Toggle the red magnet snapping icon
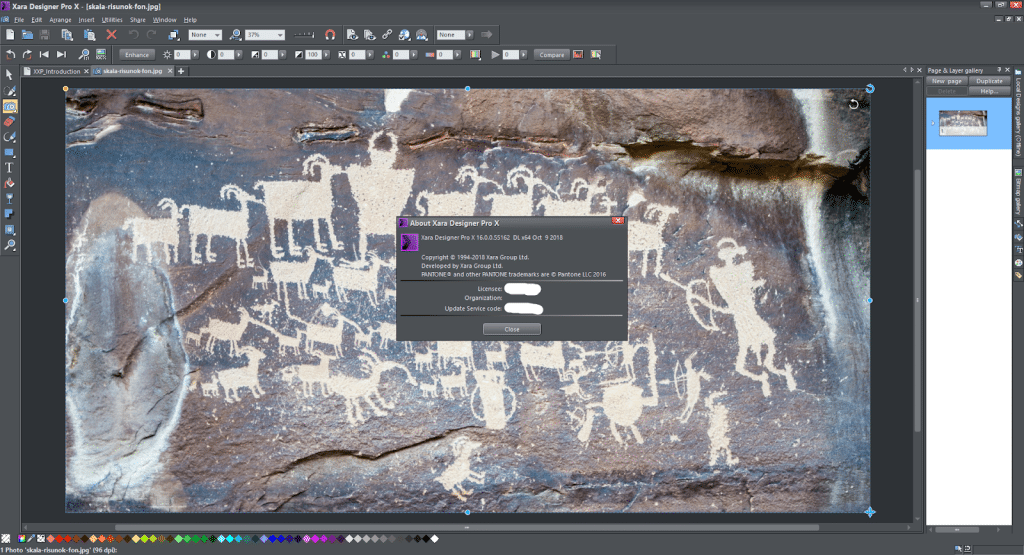The width and height of the screenshot is (1024, 555). [330, 35]
